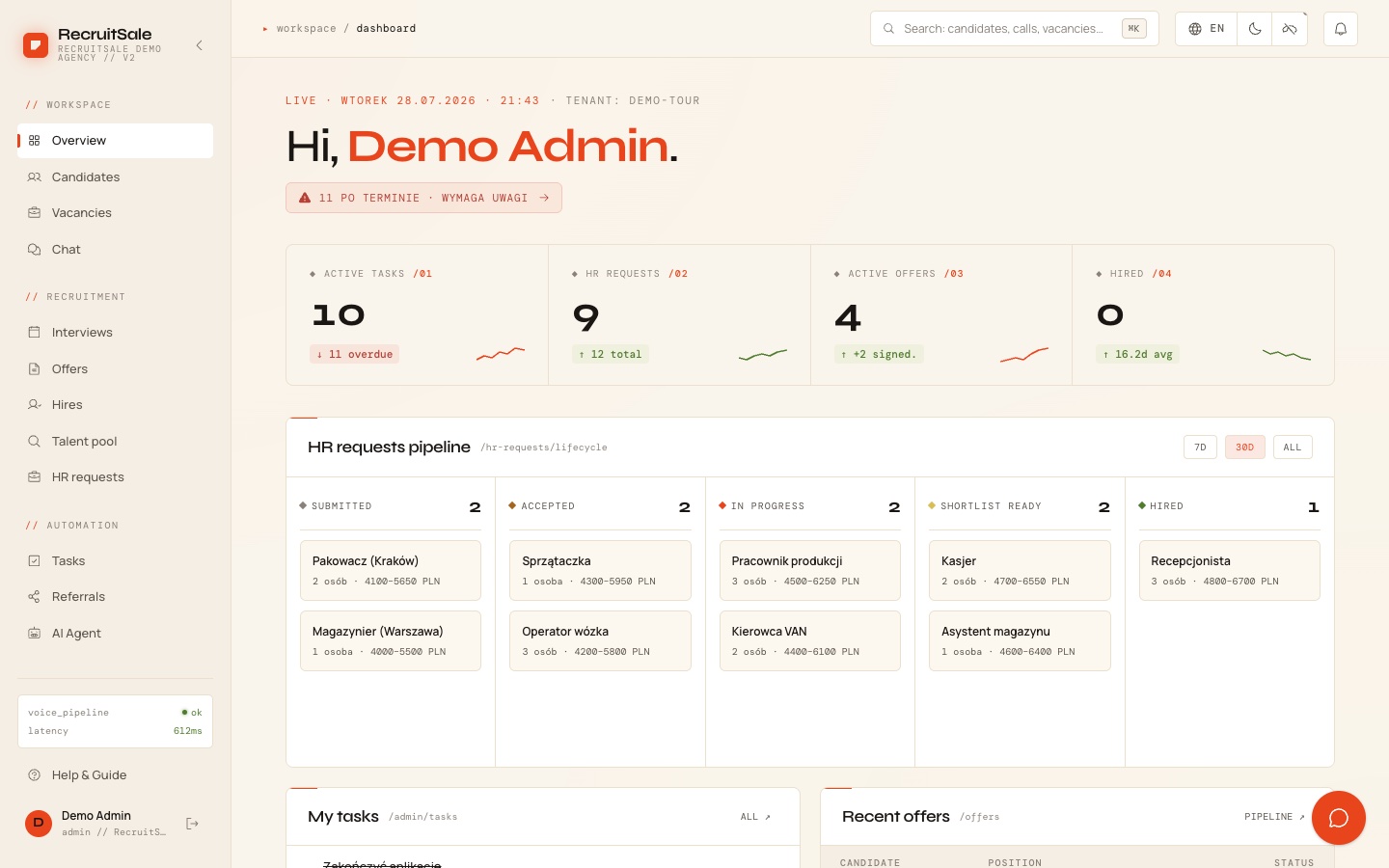Screen dimensions: 1389x868
Task: Open the Sprzątaczka request card
Action: tap(600, 570)
